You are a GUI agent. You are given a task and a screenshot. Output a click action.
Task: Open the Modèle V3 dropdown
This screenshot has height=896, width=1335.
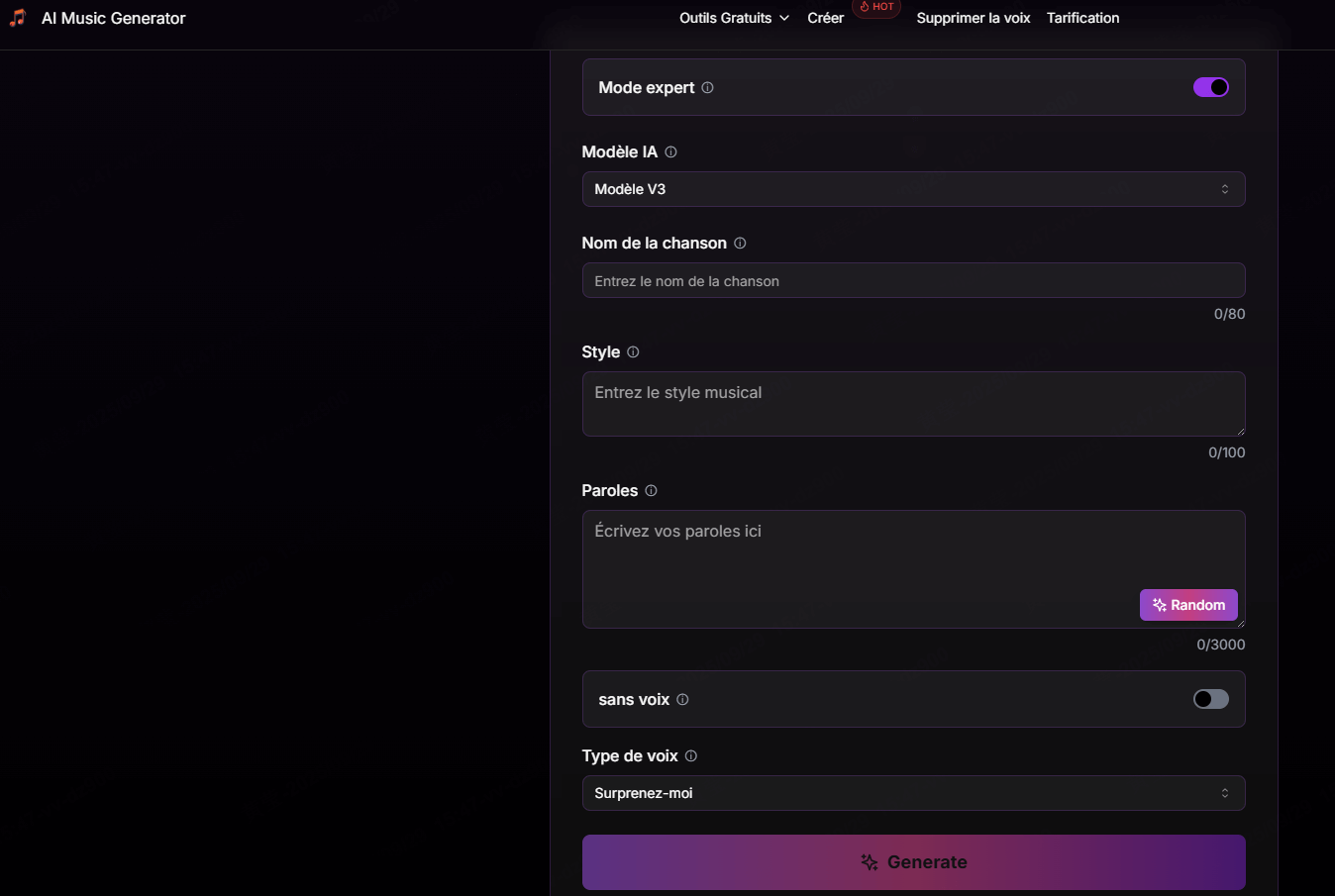[913, 189]
